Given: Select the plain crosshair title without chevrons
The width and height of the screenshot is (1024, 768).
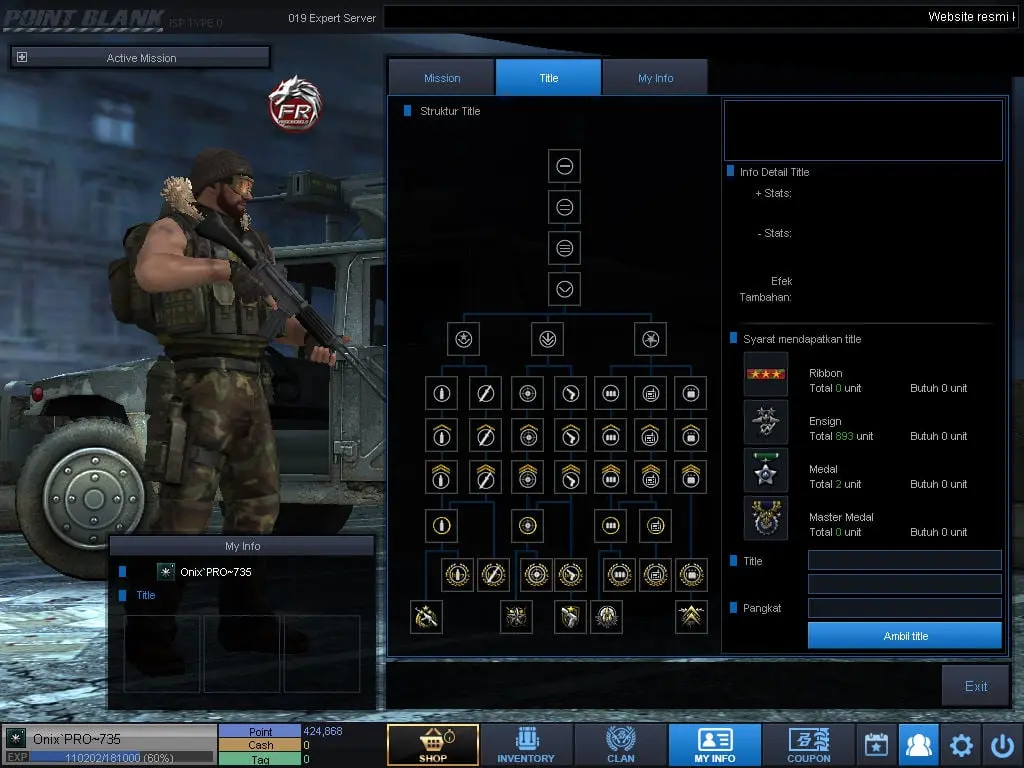Looking at the screenshot, I should [x=528, y=393].
